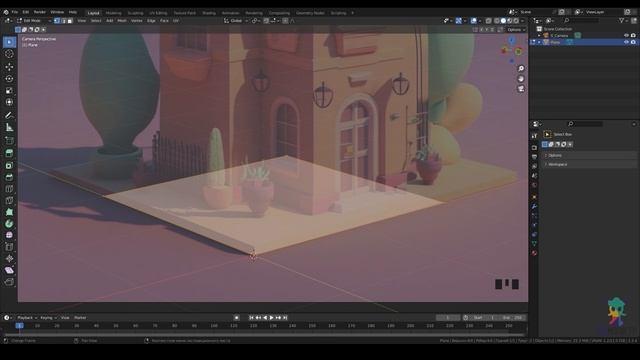Expand the Workspace panel in properties
This screenshot has height=360, width=640.
[589, 164]
